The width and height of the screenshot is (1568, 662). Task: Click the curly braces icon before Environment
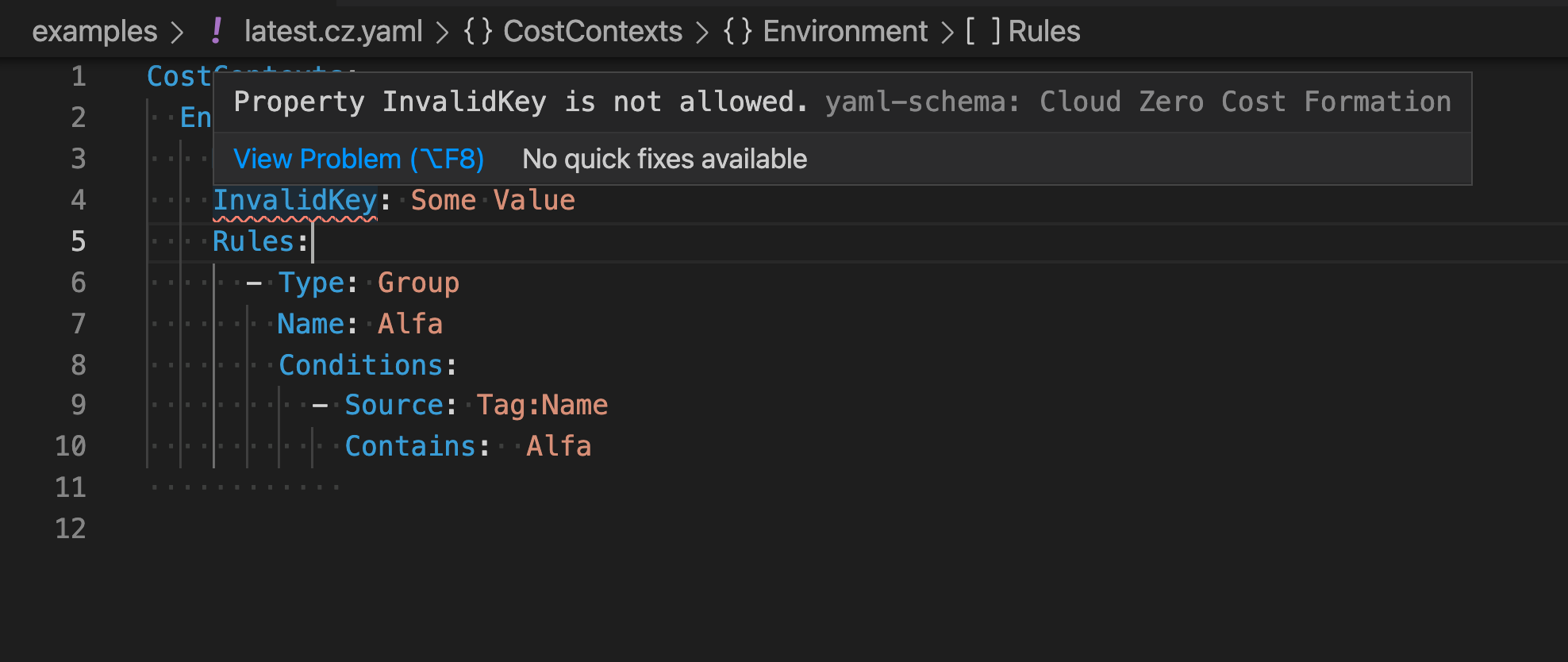(x=737, y=31)
